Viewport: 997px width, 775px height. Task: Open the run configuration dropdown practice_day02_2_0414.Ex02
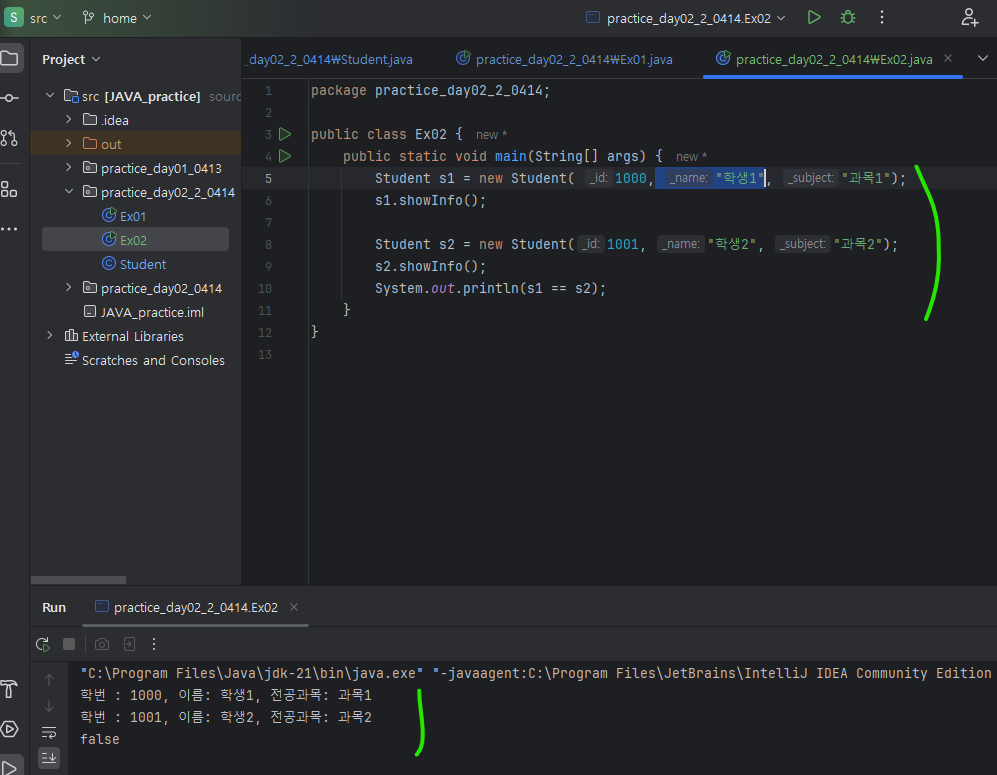[685, 18]
